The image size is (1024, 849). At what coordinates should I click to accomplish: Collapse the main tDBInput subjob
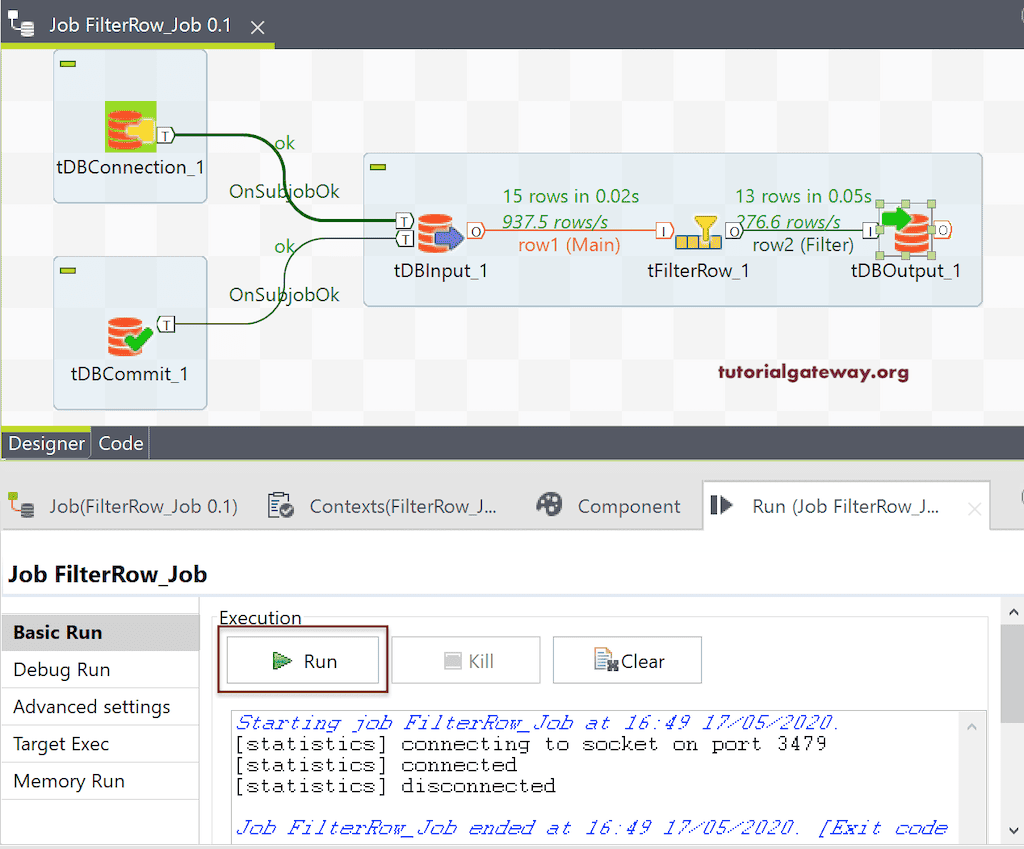click(x=378, y=165)
